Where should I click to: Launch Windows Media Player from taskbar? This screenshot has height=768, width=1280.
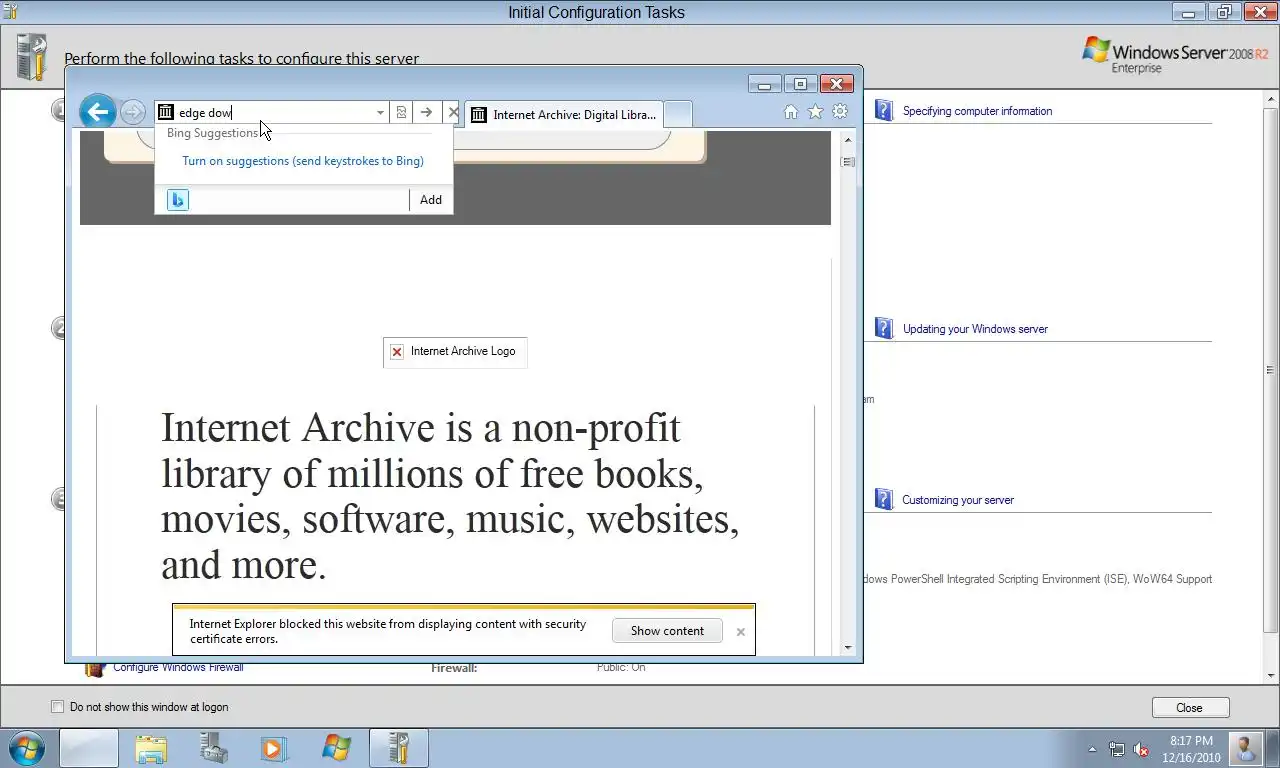(274, 749)
